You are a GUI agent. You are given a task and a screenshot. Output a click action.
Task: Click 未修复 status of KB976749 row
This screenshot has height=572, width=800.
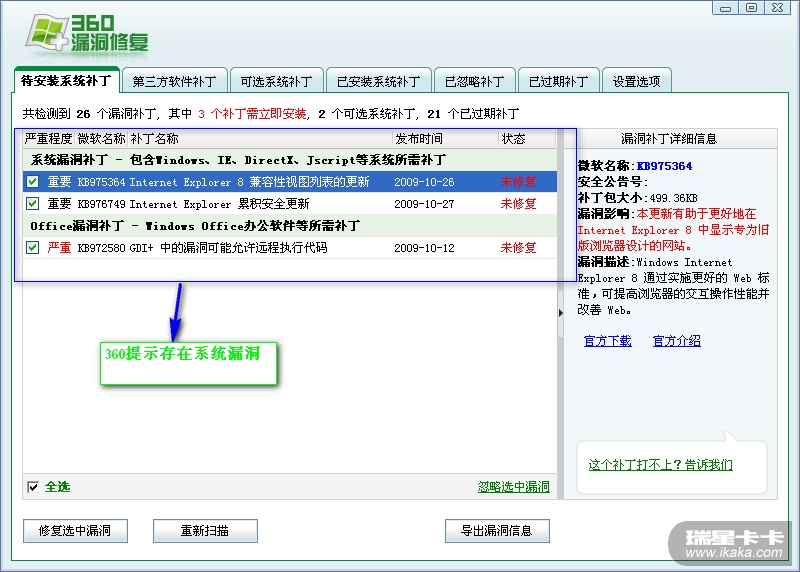[518, 204]
